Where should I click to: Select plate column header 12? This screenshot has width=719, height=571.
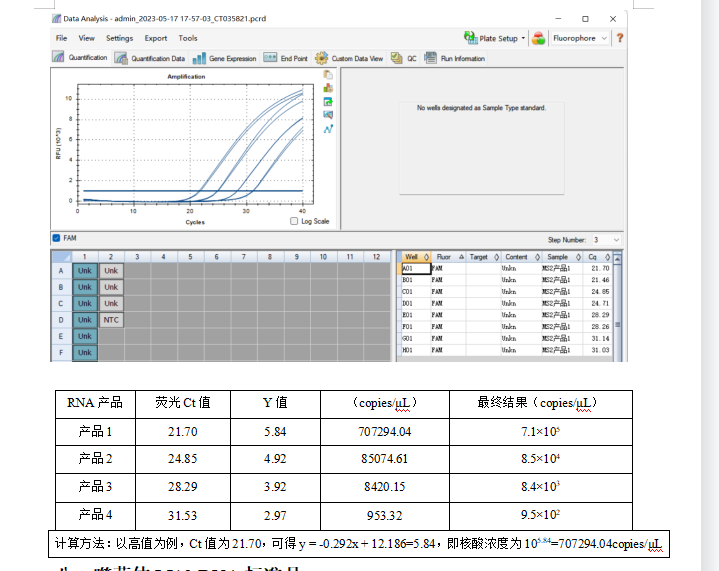point(376,257)
